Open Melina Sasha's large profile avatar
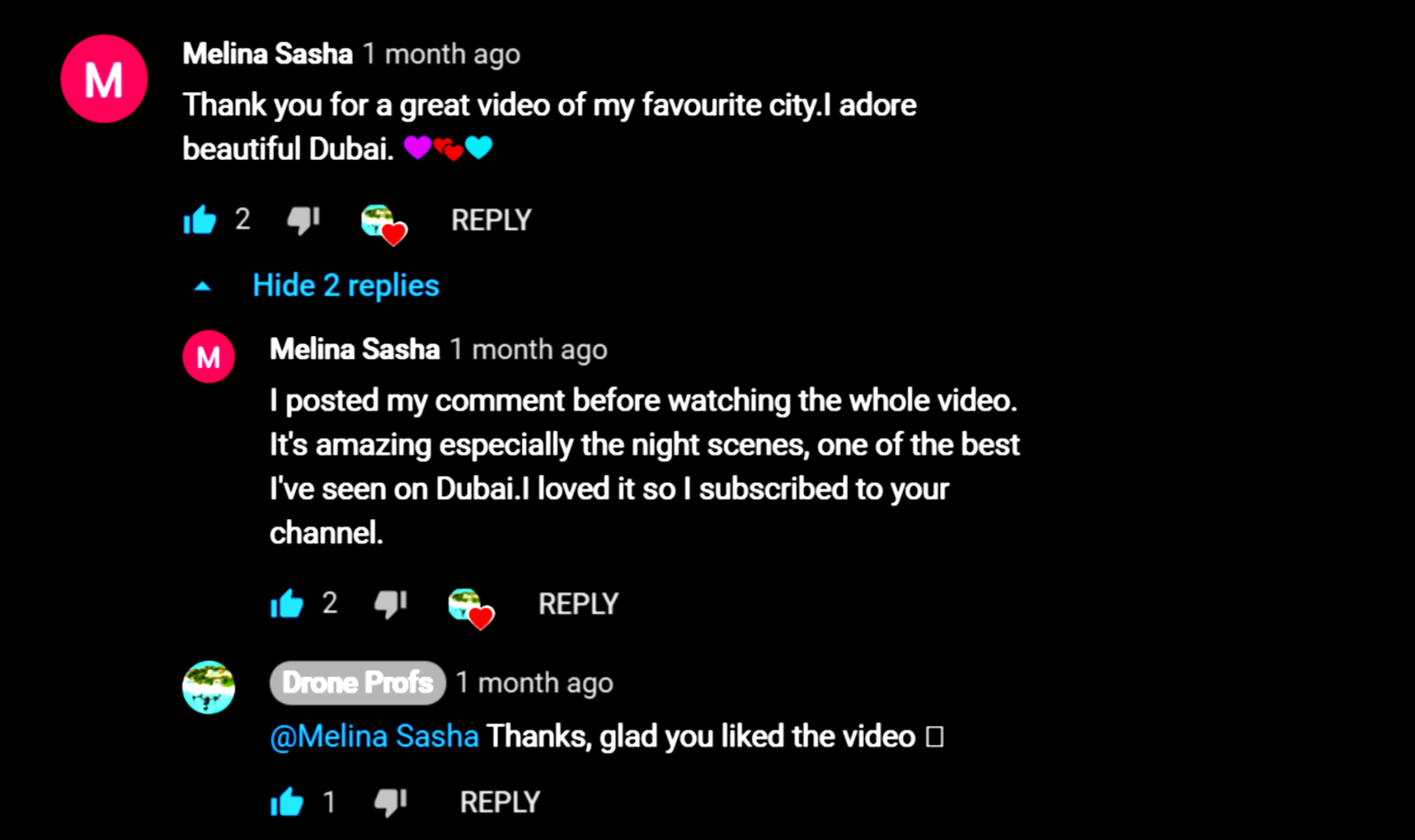This screenshot has height=840, width=1415. pos(104,79)
